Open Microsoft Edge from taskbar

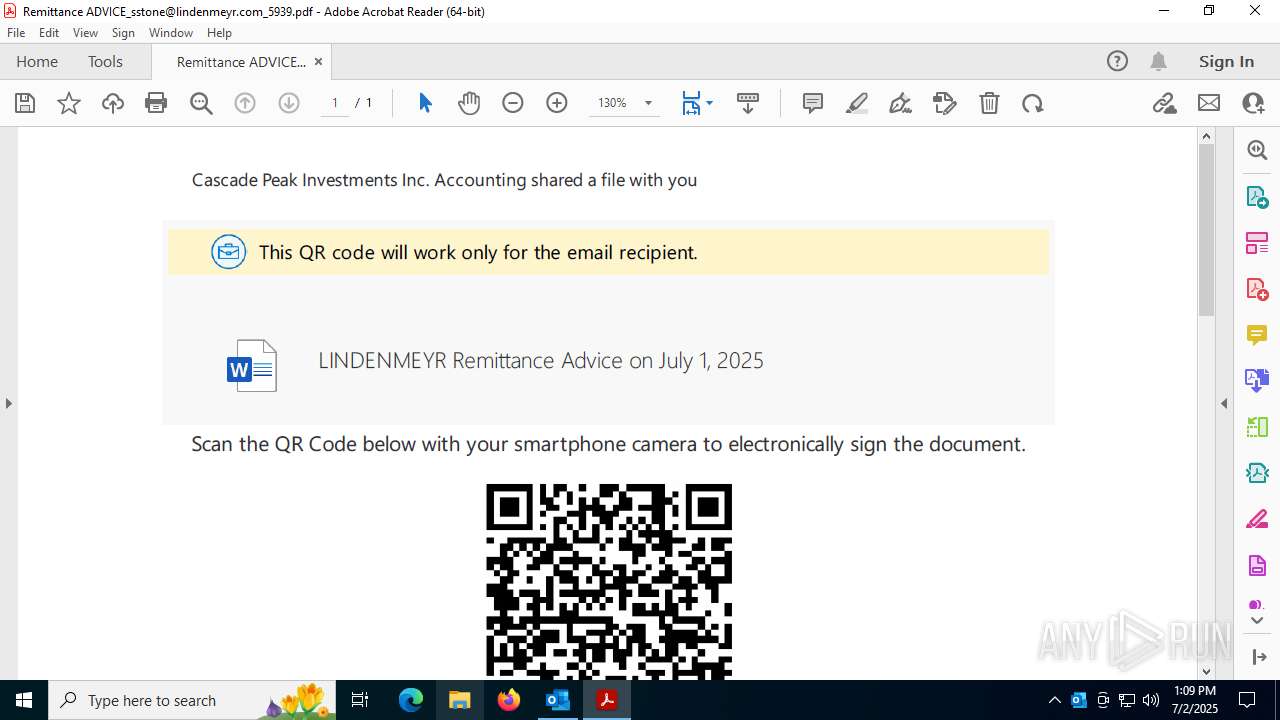[x=411, y=700]
